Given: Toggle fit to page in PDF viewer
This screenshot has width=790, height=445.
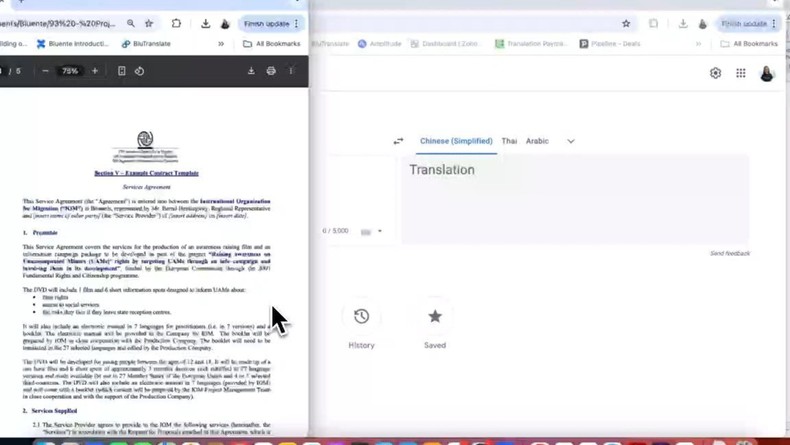Looking at the screenshot, I should pos(121,71).
